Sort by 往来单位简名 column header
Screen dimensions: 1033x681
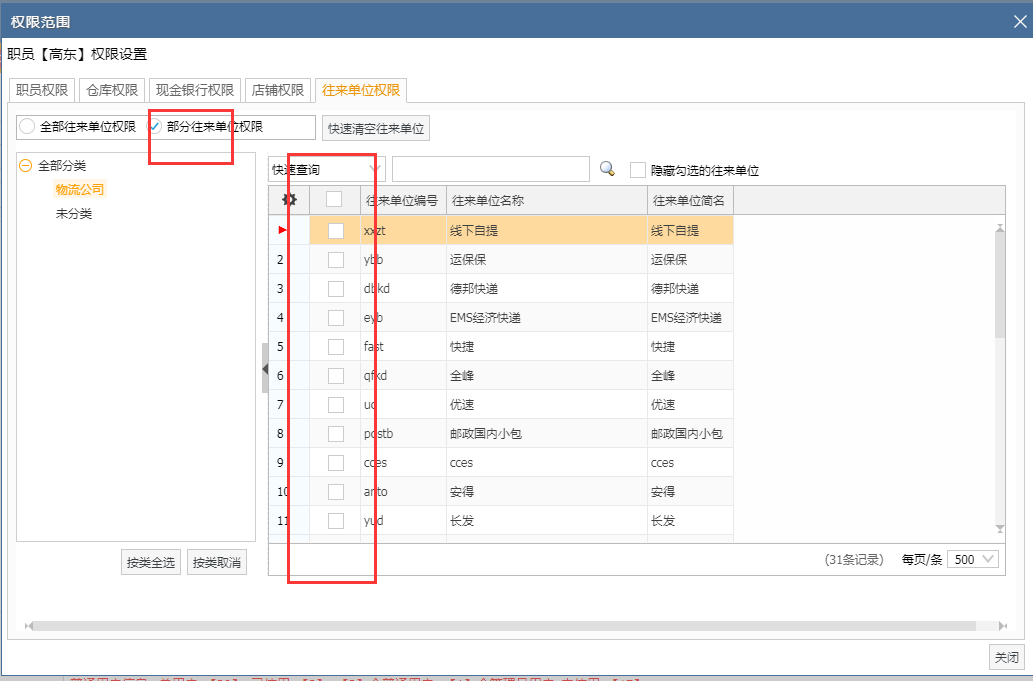690,200
